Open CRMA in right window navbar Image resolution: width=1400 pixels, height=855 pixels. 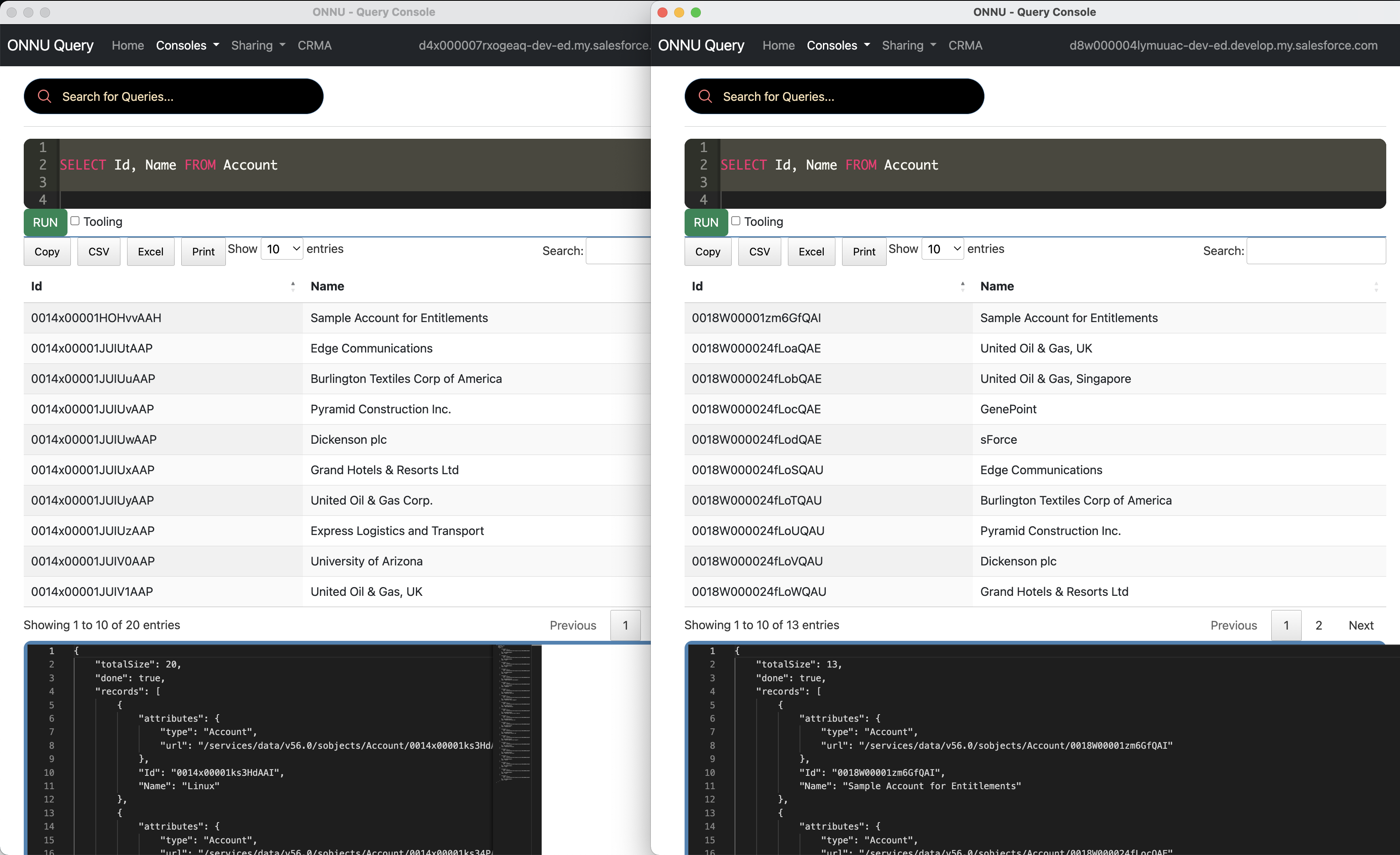pos(965,45)
